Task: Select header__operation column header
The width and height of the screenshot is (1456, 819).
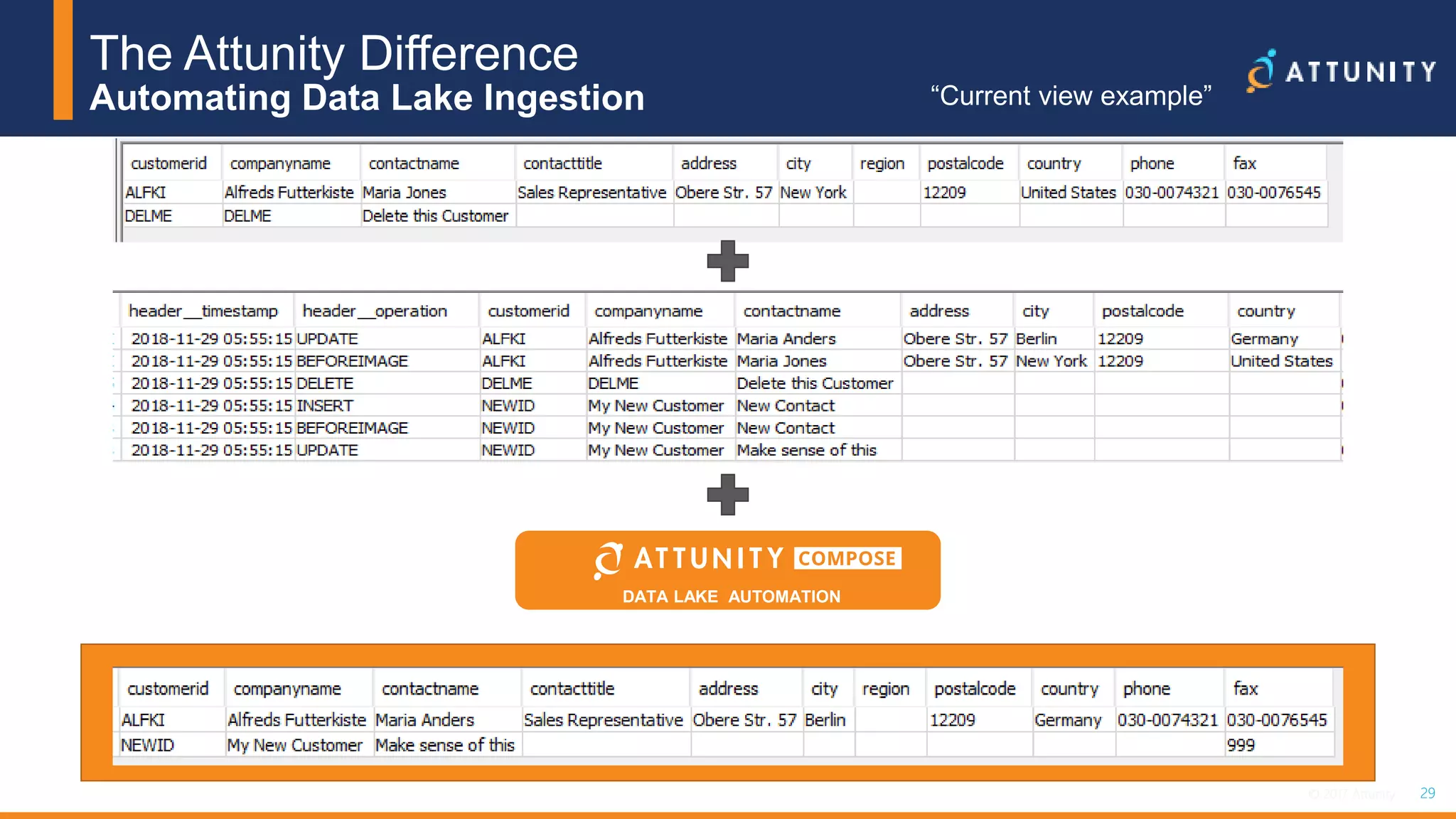Action: point(375,311)
